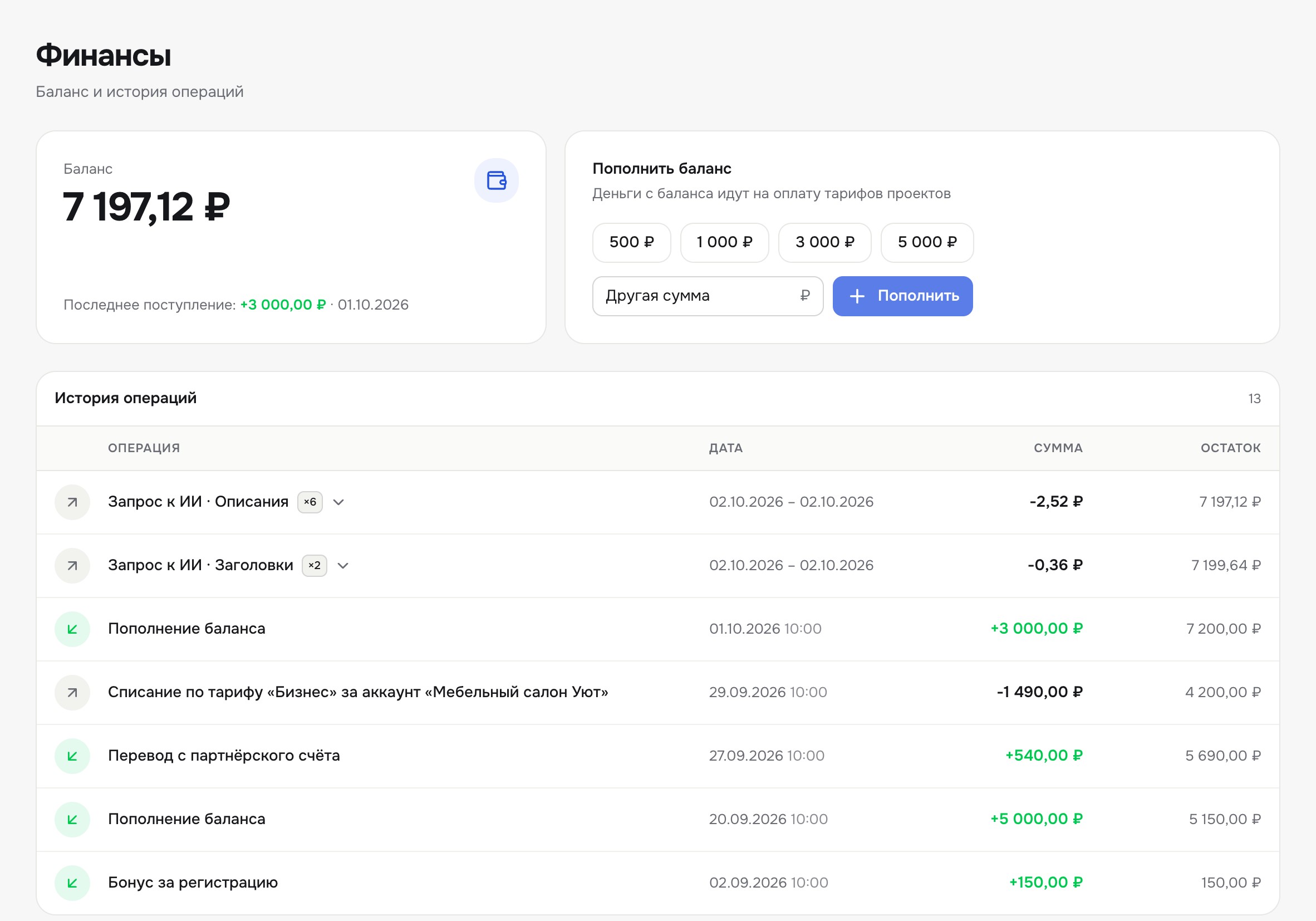Click the date 27.09.2026 10:00
The height and width of the screenshot is (921, 1316).
coord(767,756)
